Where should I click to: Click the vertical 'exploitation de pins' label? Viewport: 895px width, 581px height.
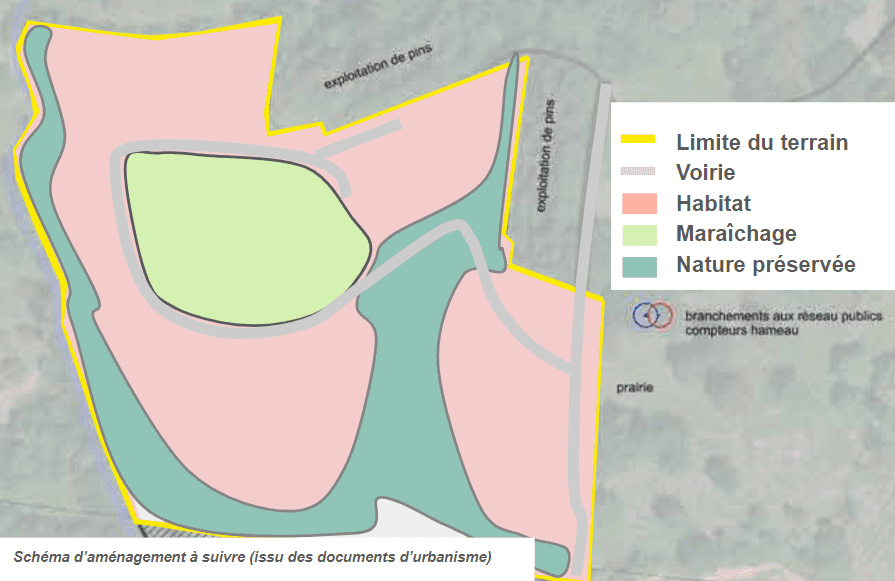click(545, 156)
